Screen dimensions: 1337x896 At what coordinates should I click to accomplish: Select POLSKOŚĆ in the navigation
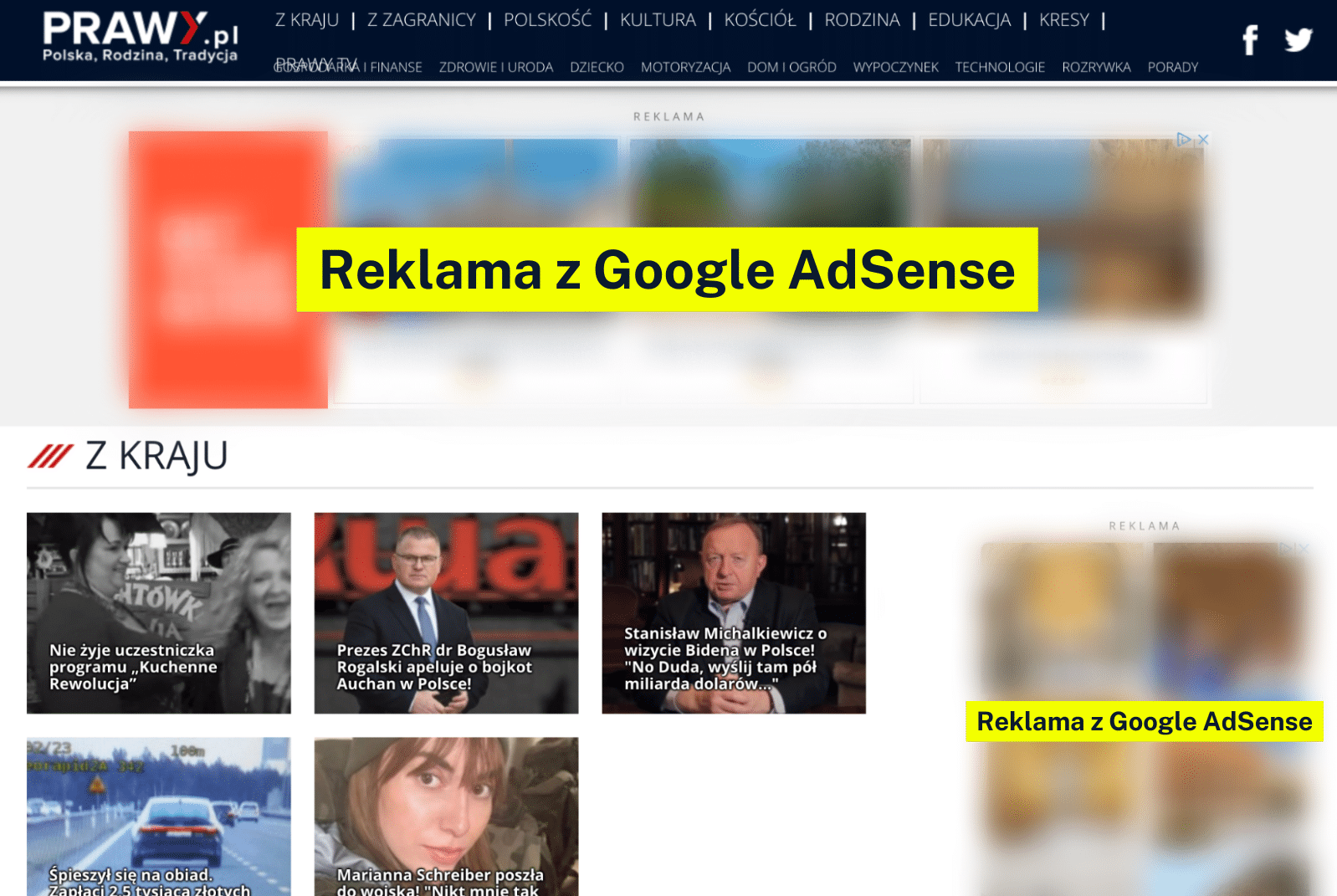tap(547, 20)
